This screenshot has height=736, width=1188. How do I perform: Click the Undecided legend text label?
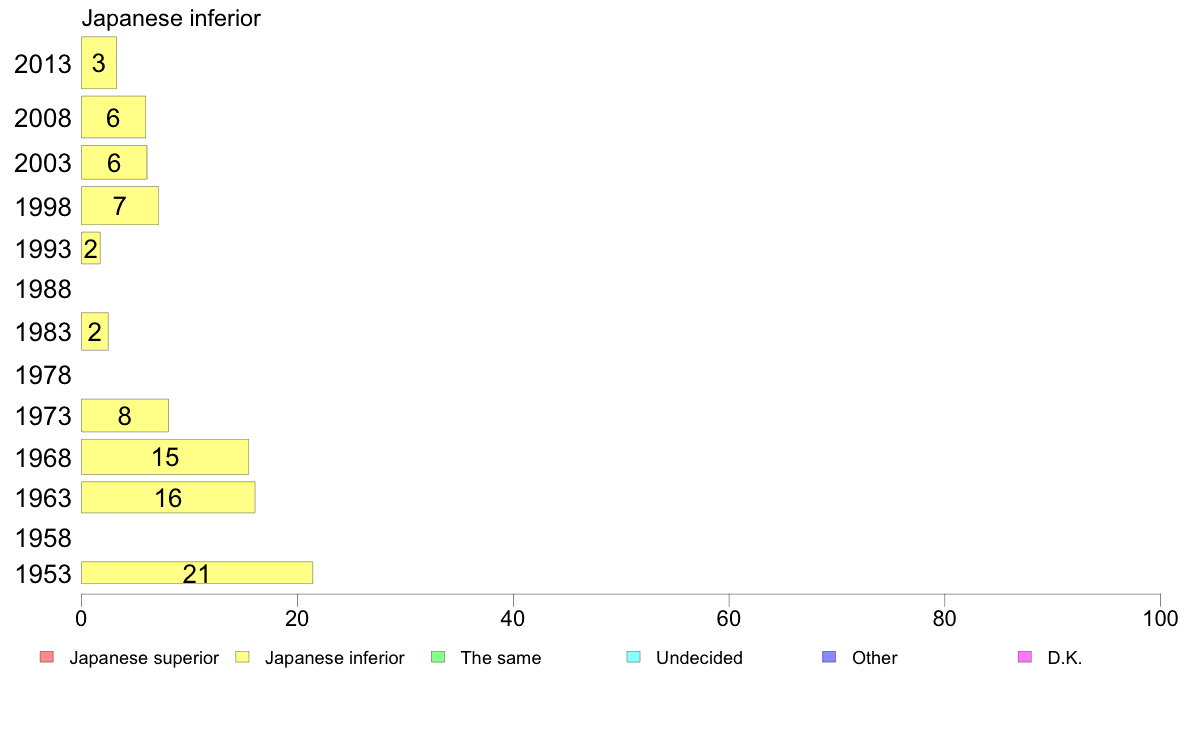coord(699,658)
